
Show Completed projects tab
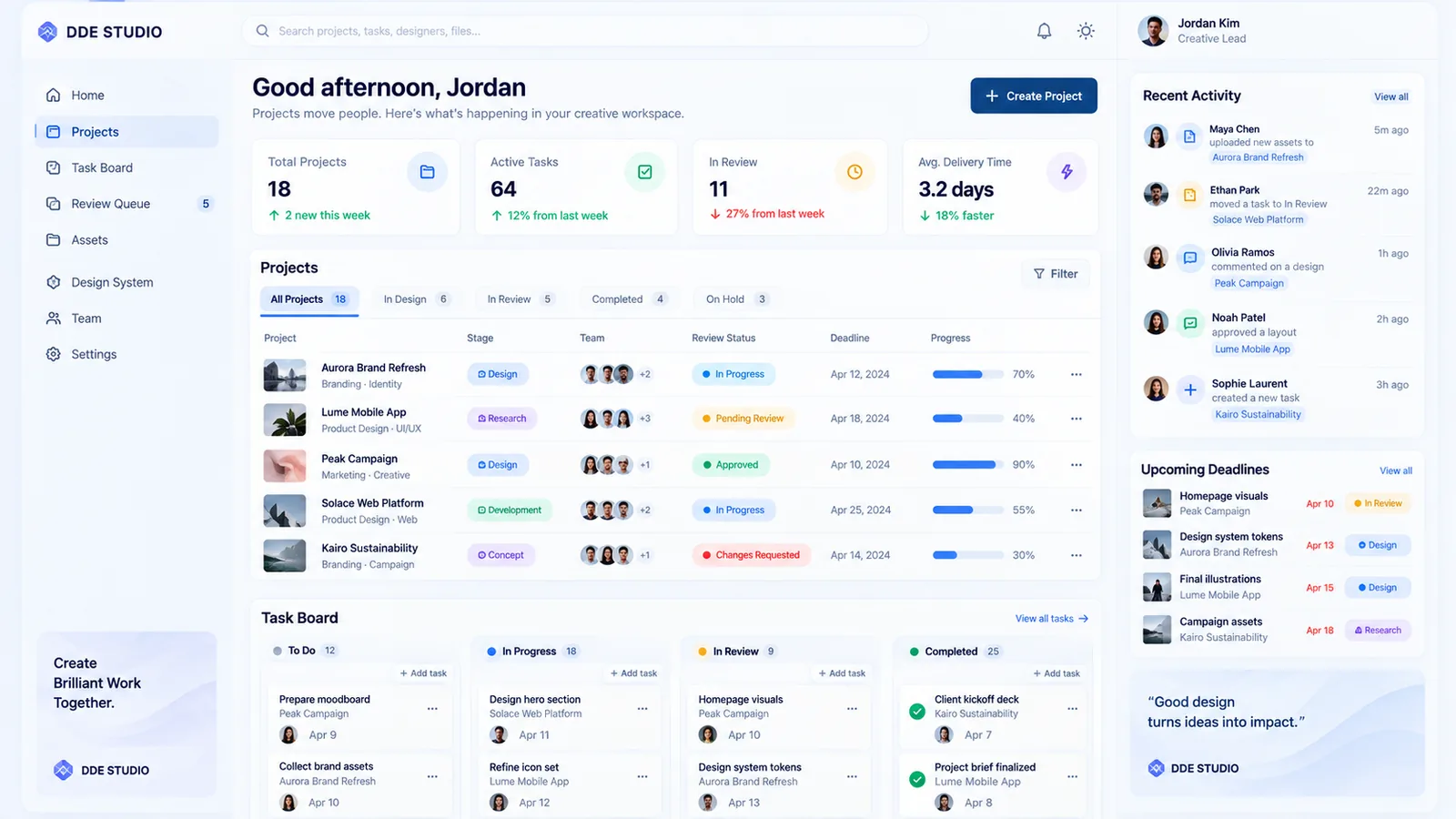[629, 299]
